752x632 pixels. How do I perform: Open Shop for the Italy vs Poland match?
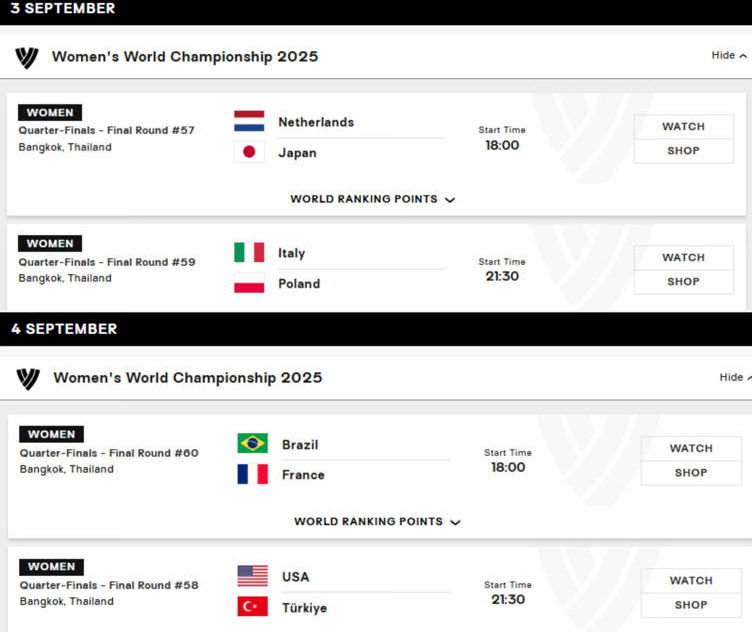click(683, 282)
